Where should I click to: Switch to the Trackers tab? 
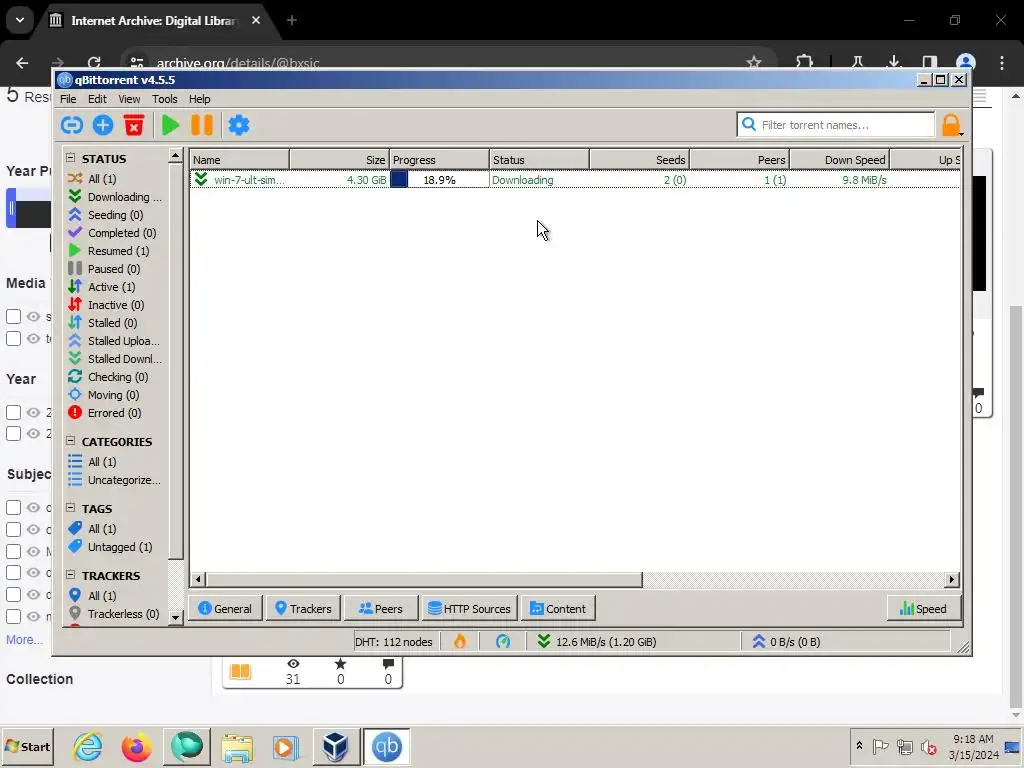point(303,609)
